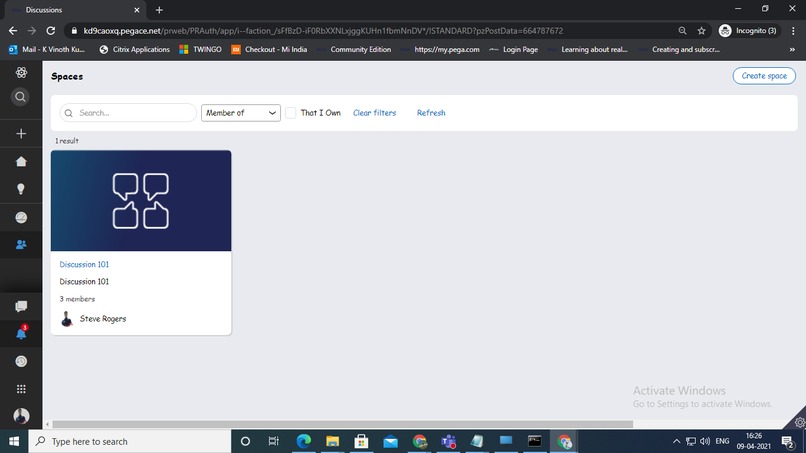806x453 pixels.
Task: Open Mail - K Vinoth Ku... bookmark
Action: coord(47,49)
